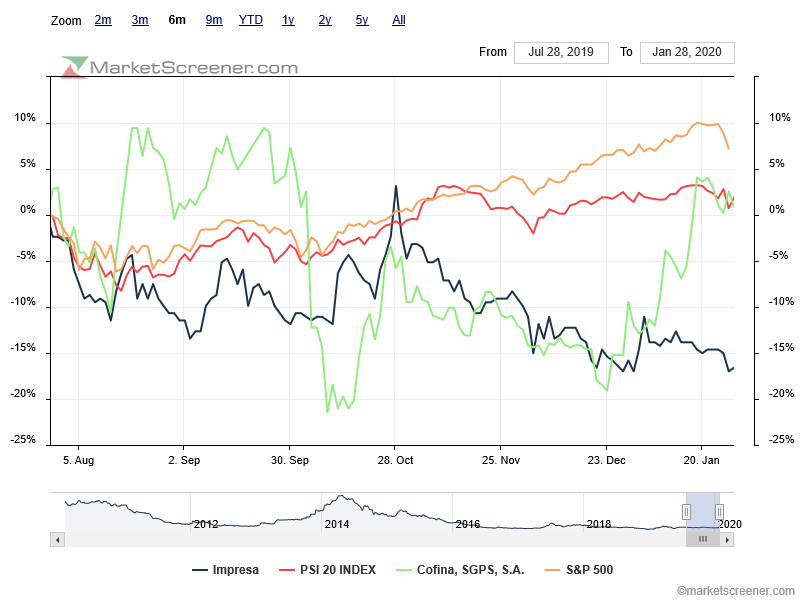Click the 25. Nov x-axis label

501,460
